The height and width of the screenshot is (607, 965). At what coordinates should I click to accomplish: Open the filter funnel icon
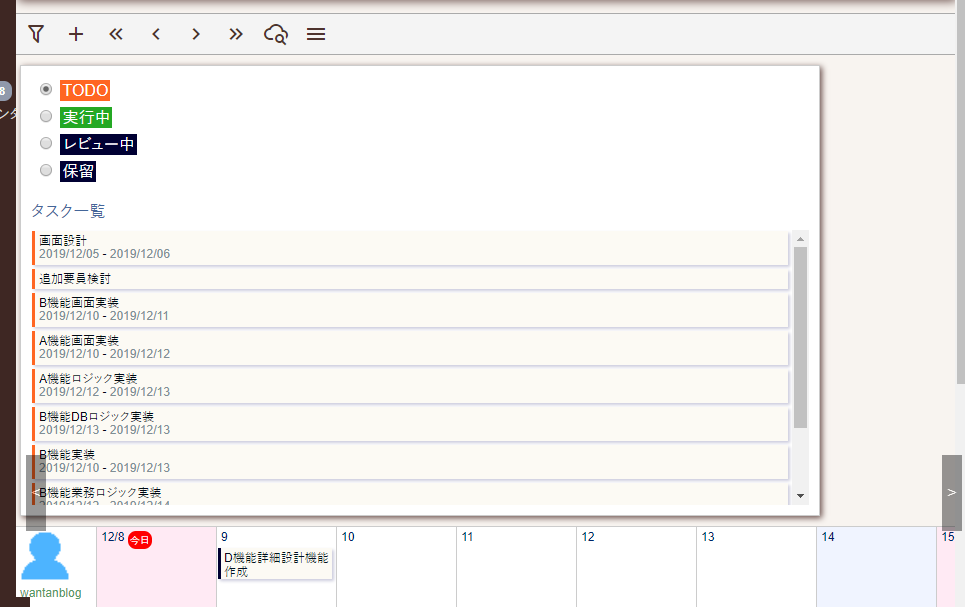click(36, 34)
